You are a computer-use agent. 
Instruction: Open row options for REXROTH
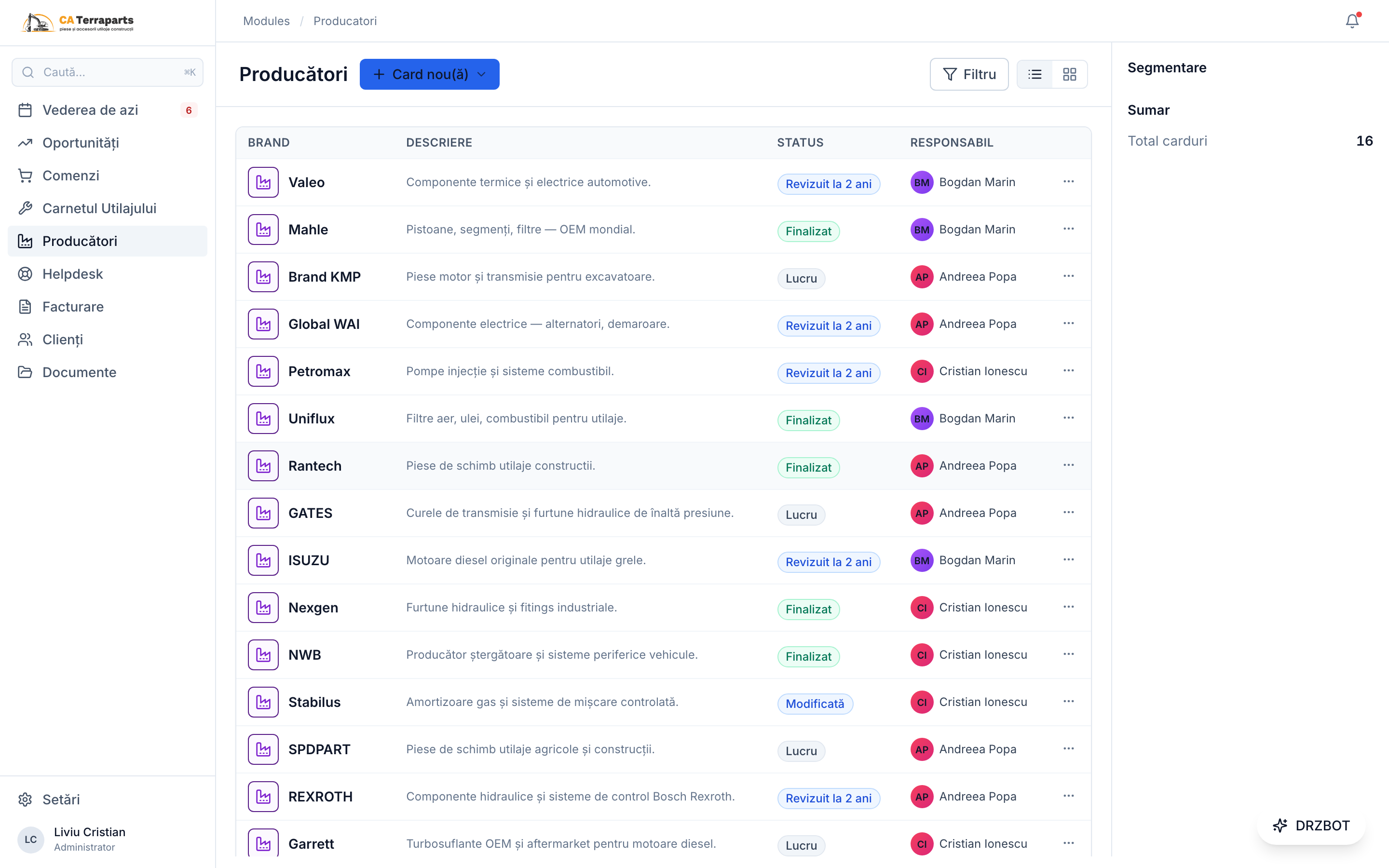coord(1068,796)
